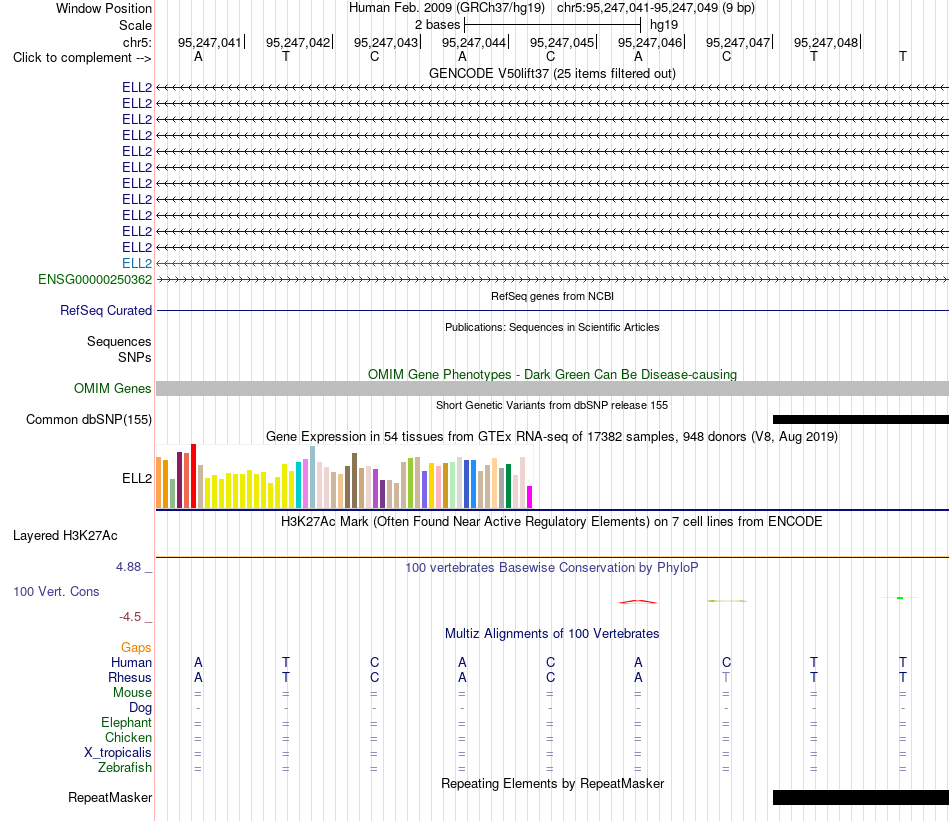Image resolution: width=950 pixels, height=821 pixels.
Task: Open the H3K27Ac Mark track title
Action: (552, 522)
